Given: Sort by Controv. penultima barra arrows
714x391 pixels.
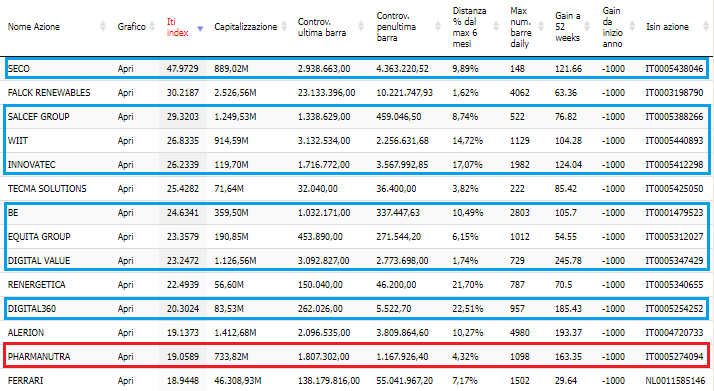Looking at the screenshot, I should pyautogui.click(x=438, y=27).
